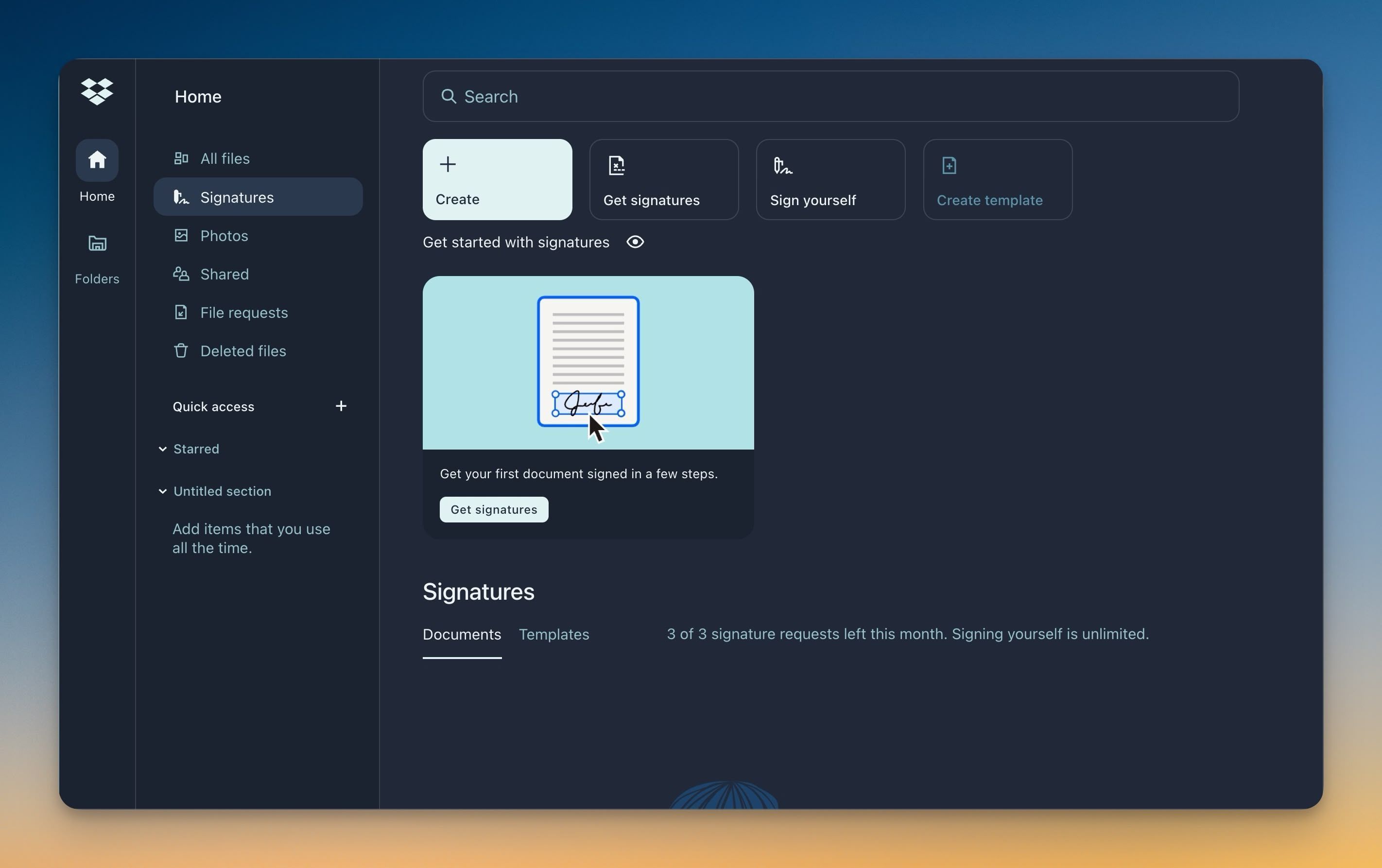Collapse the Untitled section
The height and width of the screenshot is (868, 1382).
click(163, 491)
